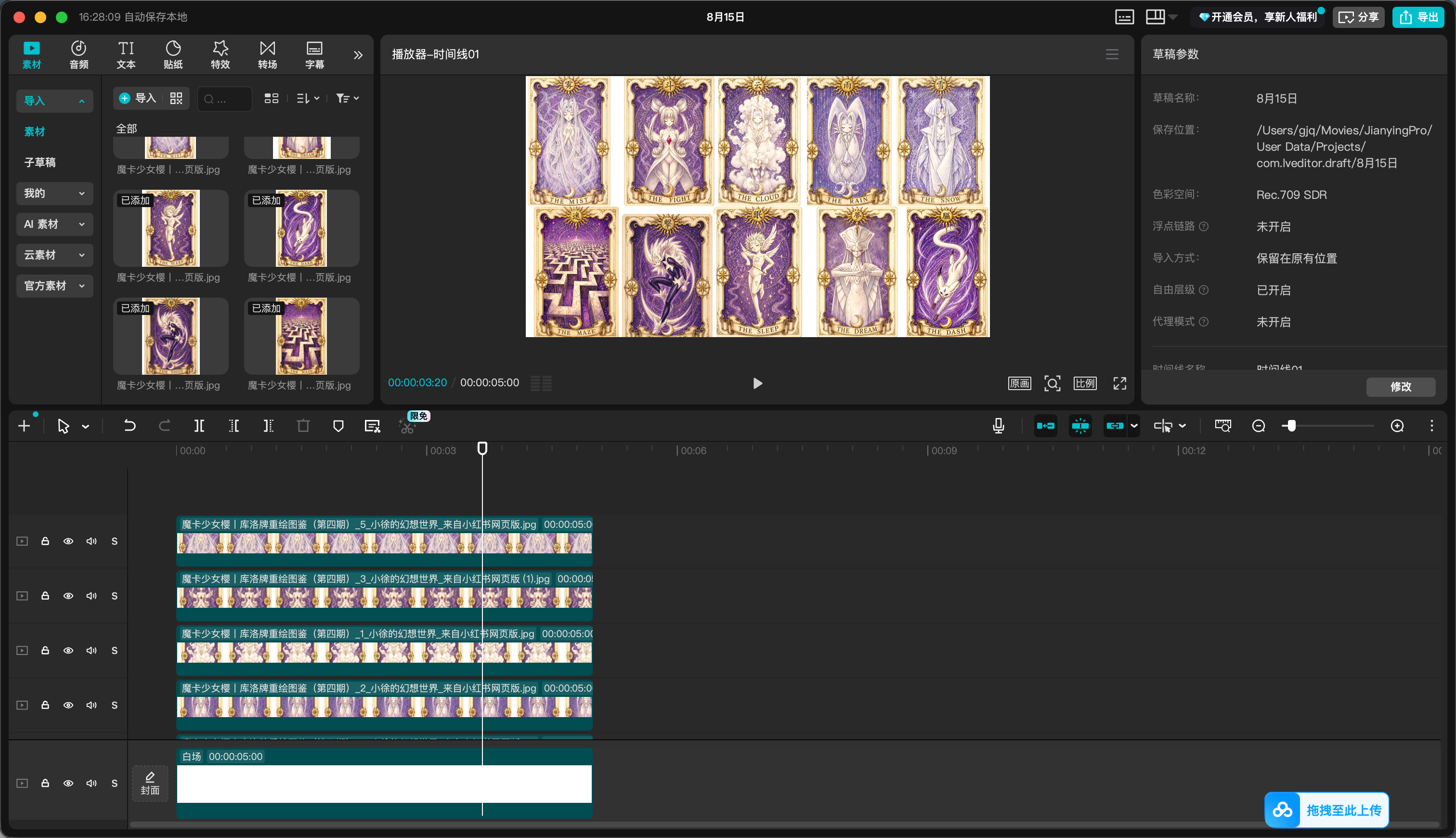Click 开通会员，享新人福利 membership button

[1258, 17]
